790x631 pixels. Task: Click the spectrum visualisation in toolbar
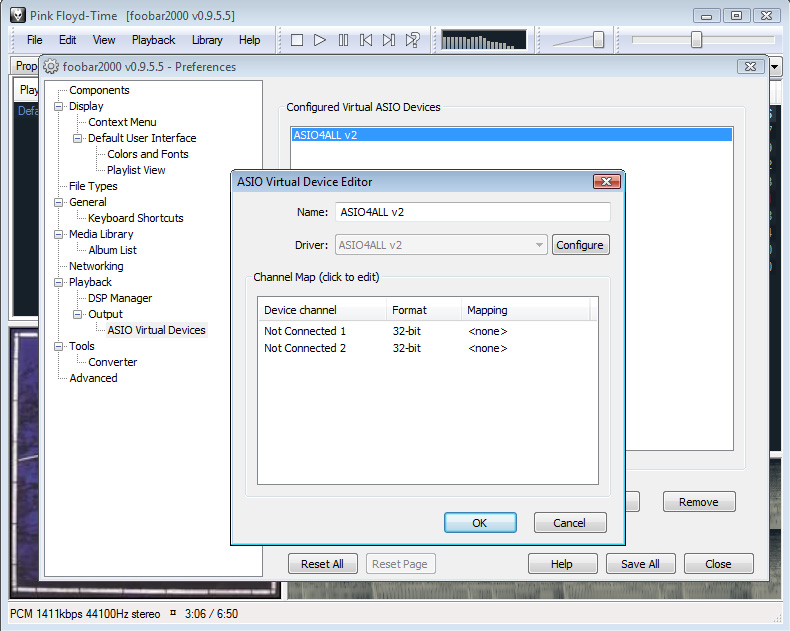483,40
